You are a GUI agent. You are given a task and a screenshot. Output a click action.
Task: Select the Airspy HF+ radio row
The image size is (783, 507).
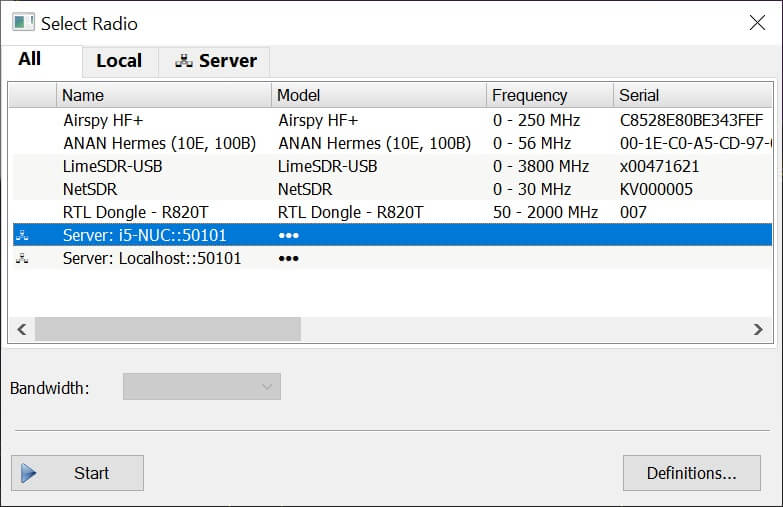[100, 120]
